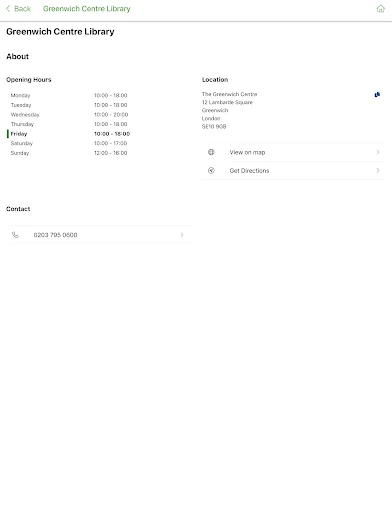Screen dimensions: 392x512
Task: Click the compass icon beside Get Directions
Action: [211, 170]
